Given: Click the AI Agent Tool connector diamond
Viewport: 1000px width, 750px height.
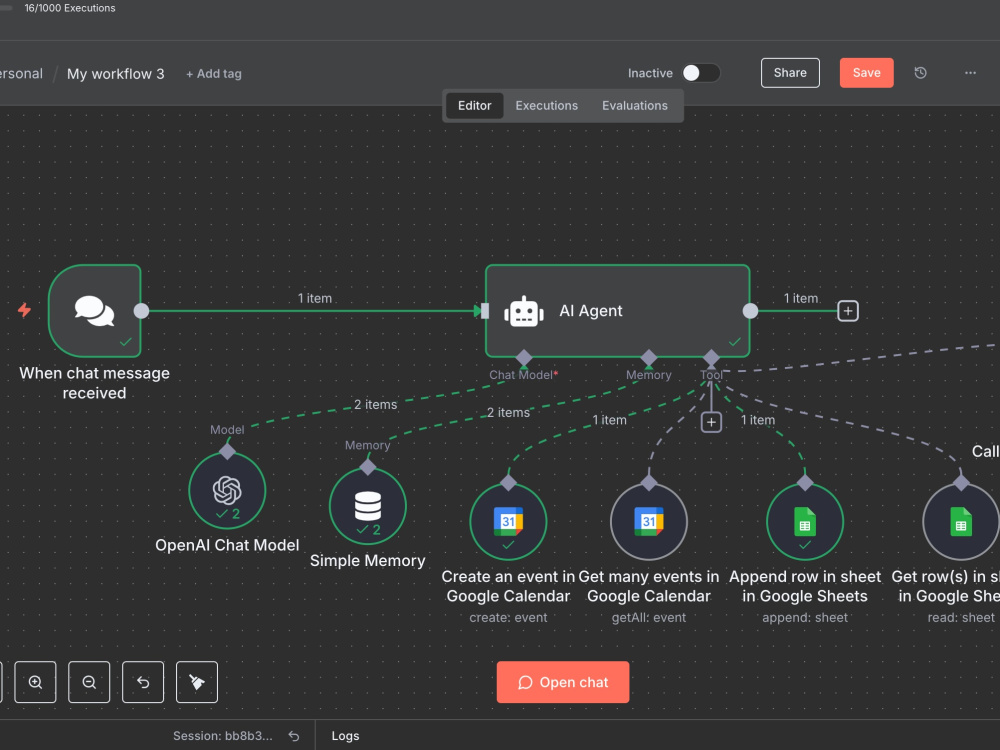Looking at the screenshot, I should click(x=711, y=358).
